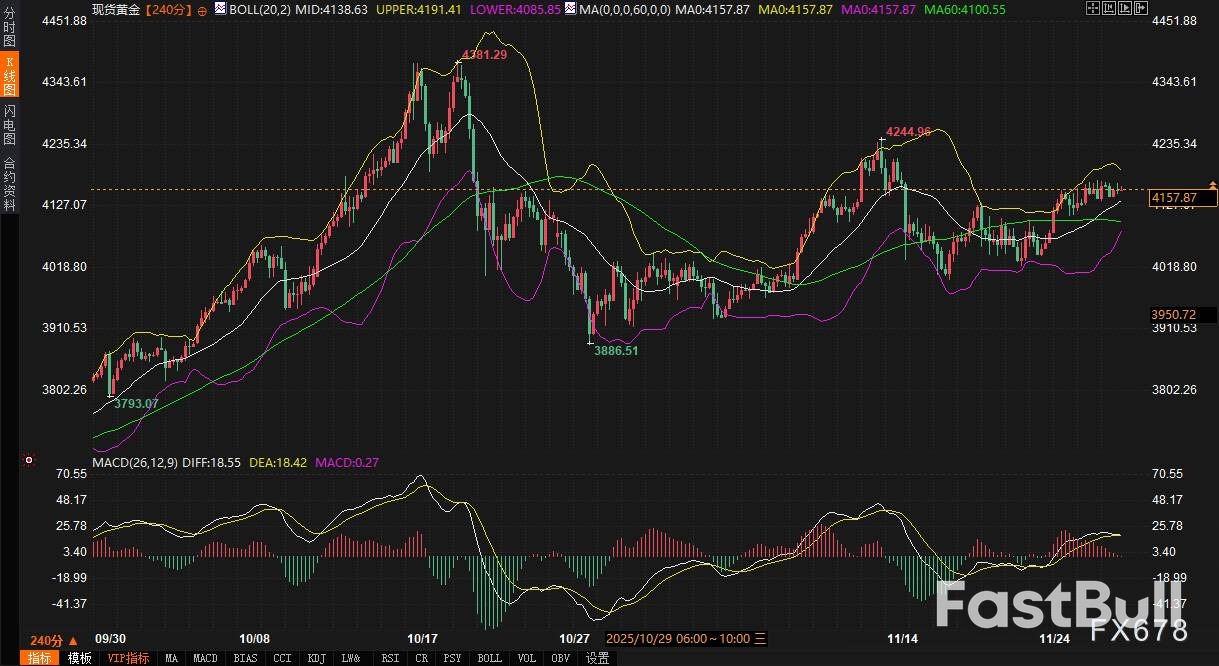This screenshot has width=1219, height=666.
Task: Open the VIP指标 tab
Action: [128, 658]
